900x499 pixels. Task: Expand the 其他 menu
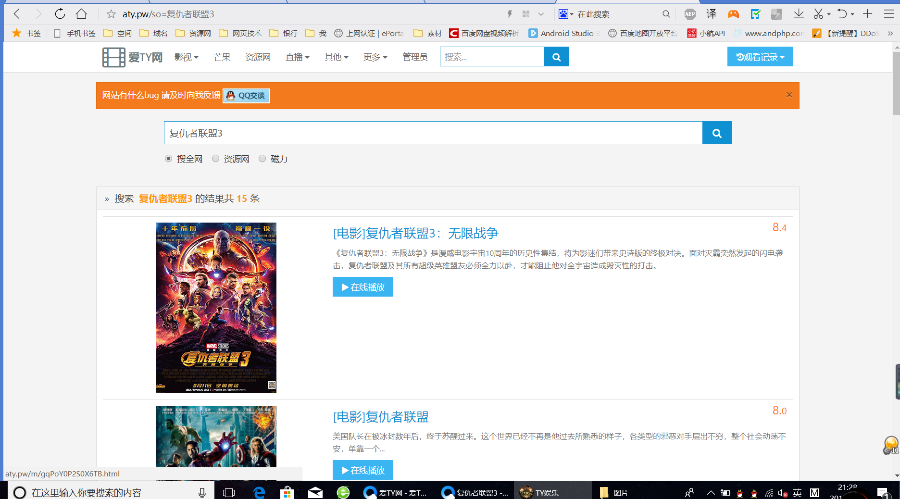336,57
